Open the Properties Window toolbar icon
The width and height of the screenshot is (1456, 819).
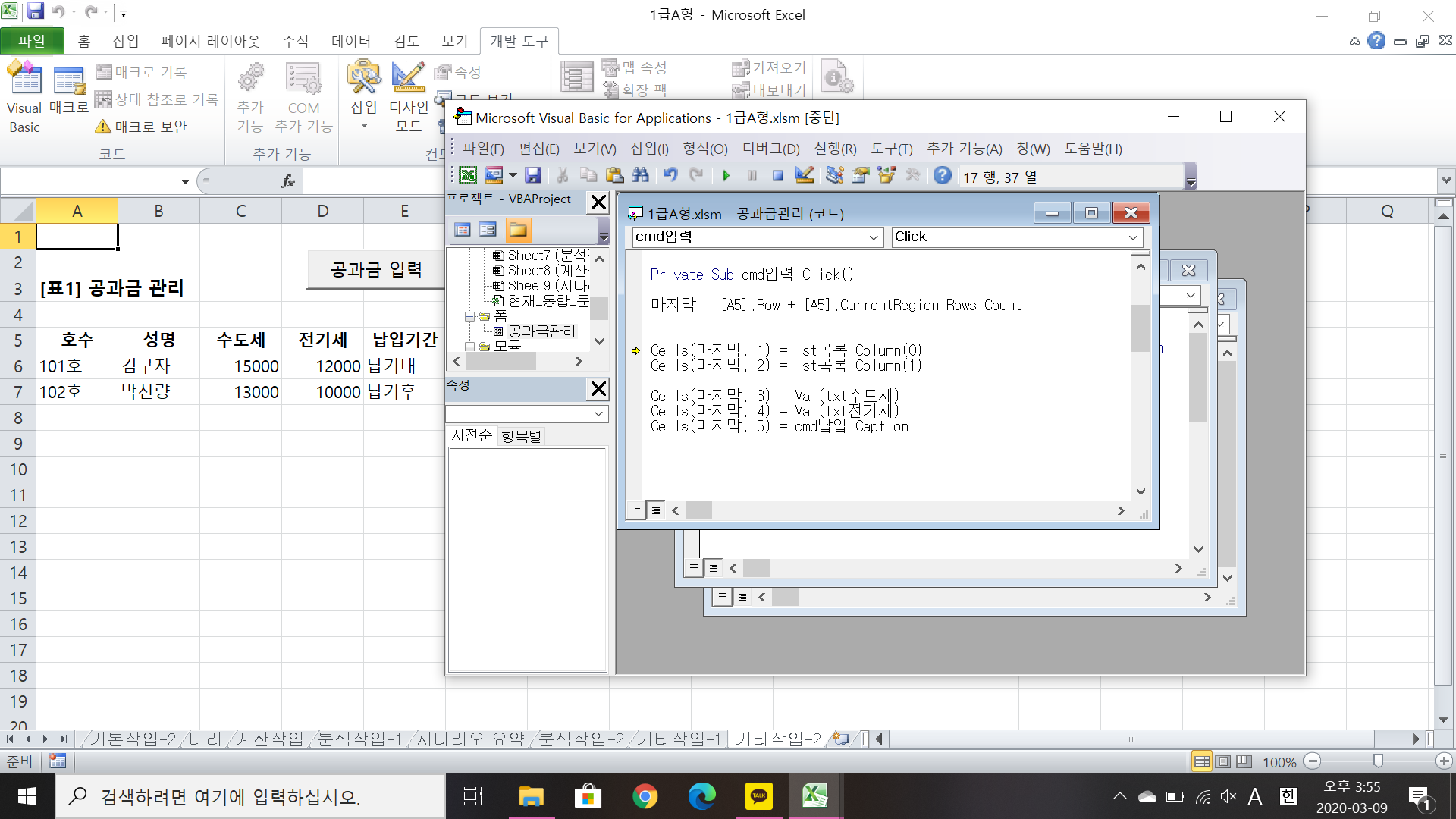point(860,176)
